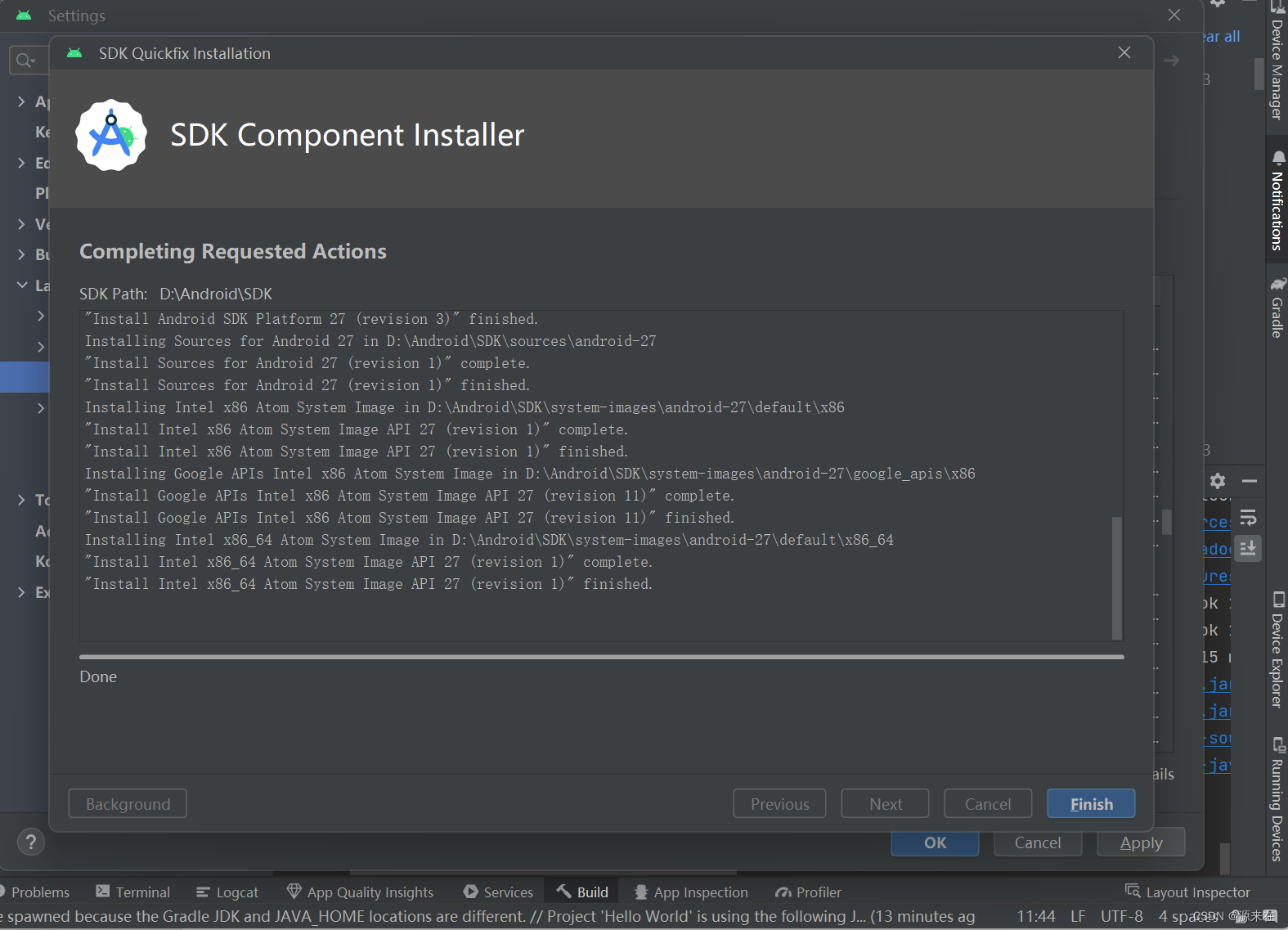This screenshot has height=930, width=1288.
Task: Open the Device Explorer side panel
Action: tap(1277, 649)
